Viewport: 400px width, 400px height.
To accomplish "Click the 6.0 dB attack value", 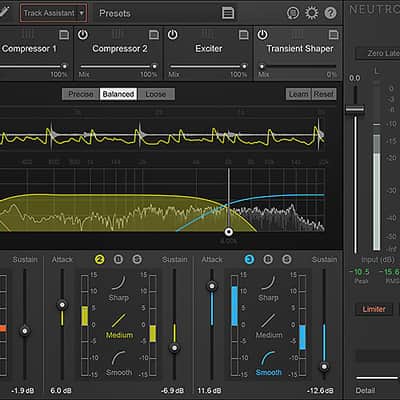I will [61, 390].
